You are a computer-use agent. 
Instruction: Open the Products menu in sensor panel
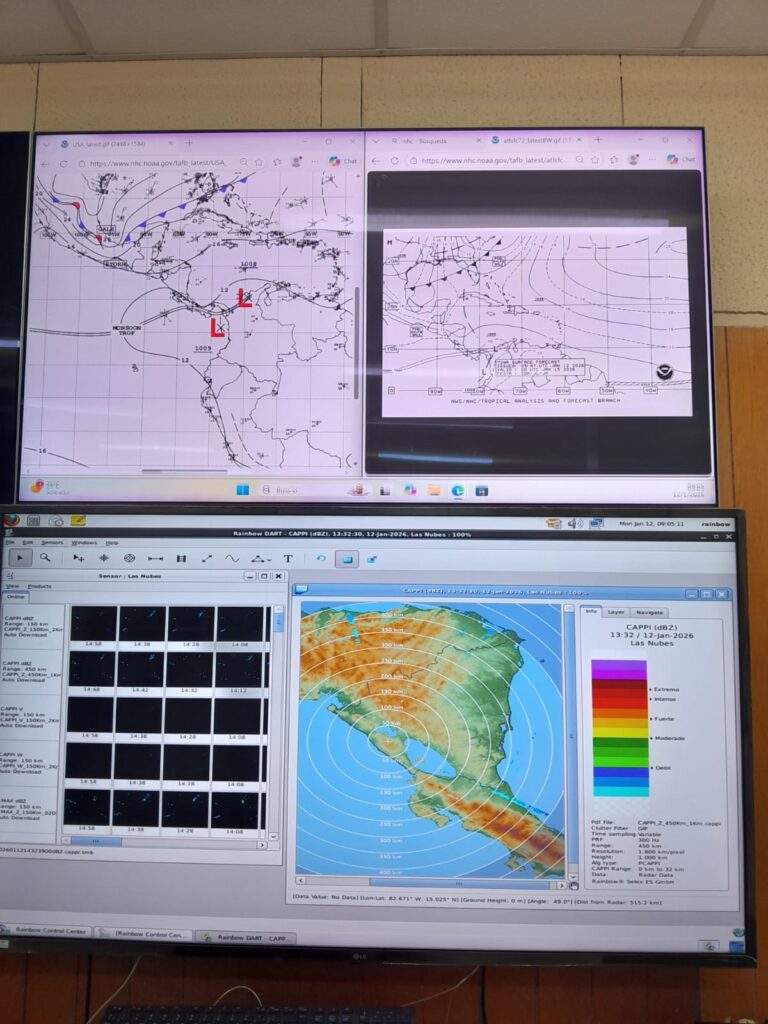point(40,586)
